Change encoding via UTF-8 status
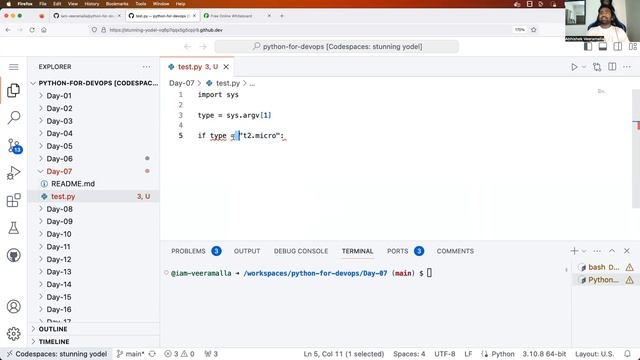Image resolution: width=640 pixels, height=360 pixels. [444, 354]
